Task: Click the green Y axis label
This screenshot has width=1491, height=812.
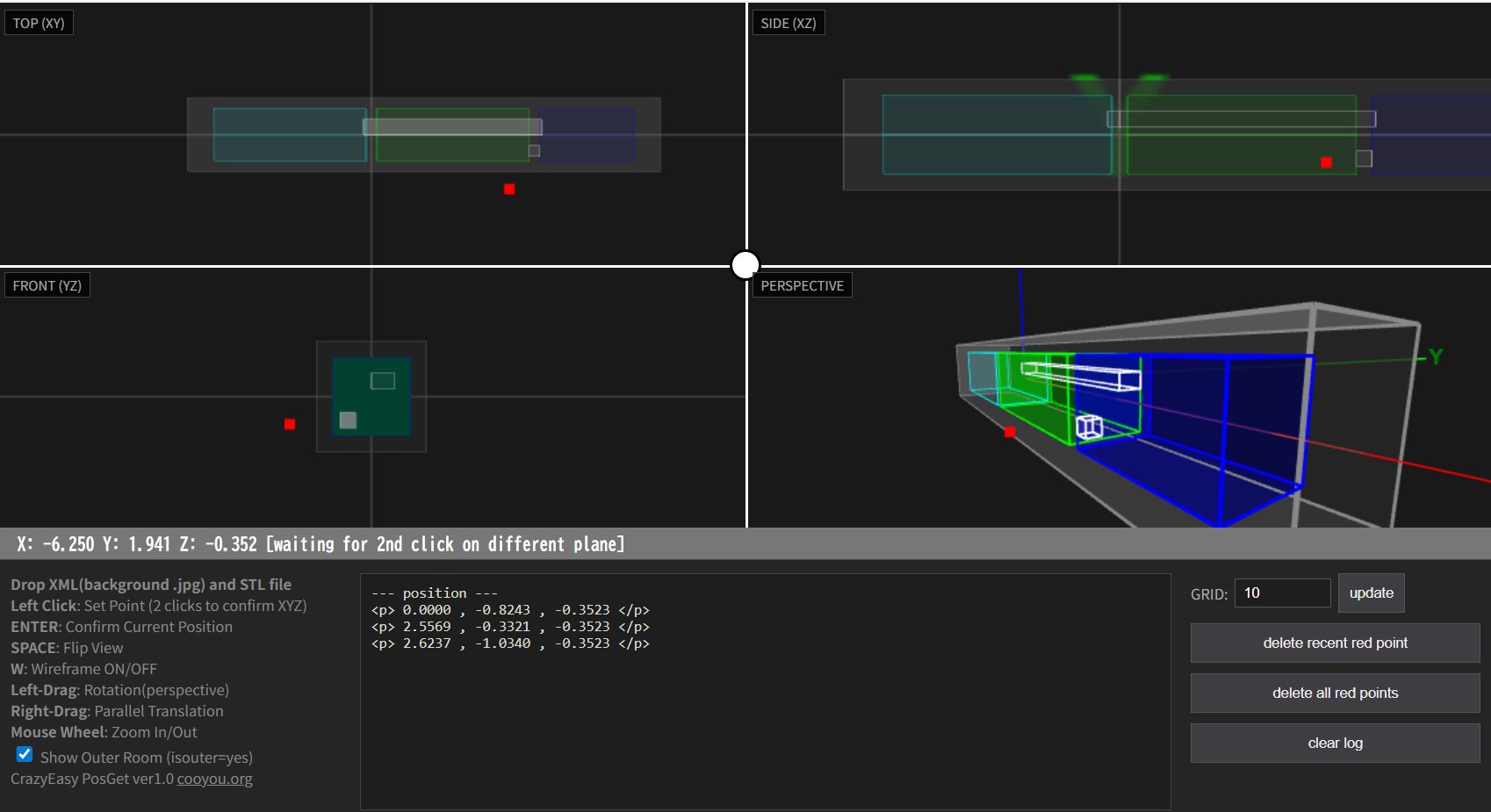Action: (1436, 356)
